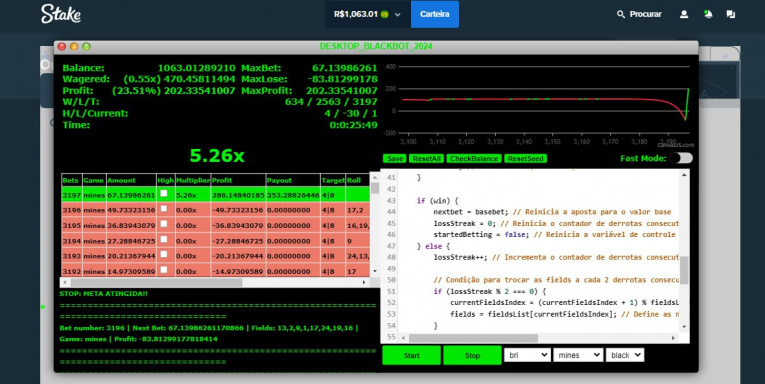Screen dimensions: 765x384
Task: Click the Save button
Action: pos(395,159)
